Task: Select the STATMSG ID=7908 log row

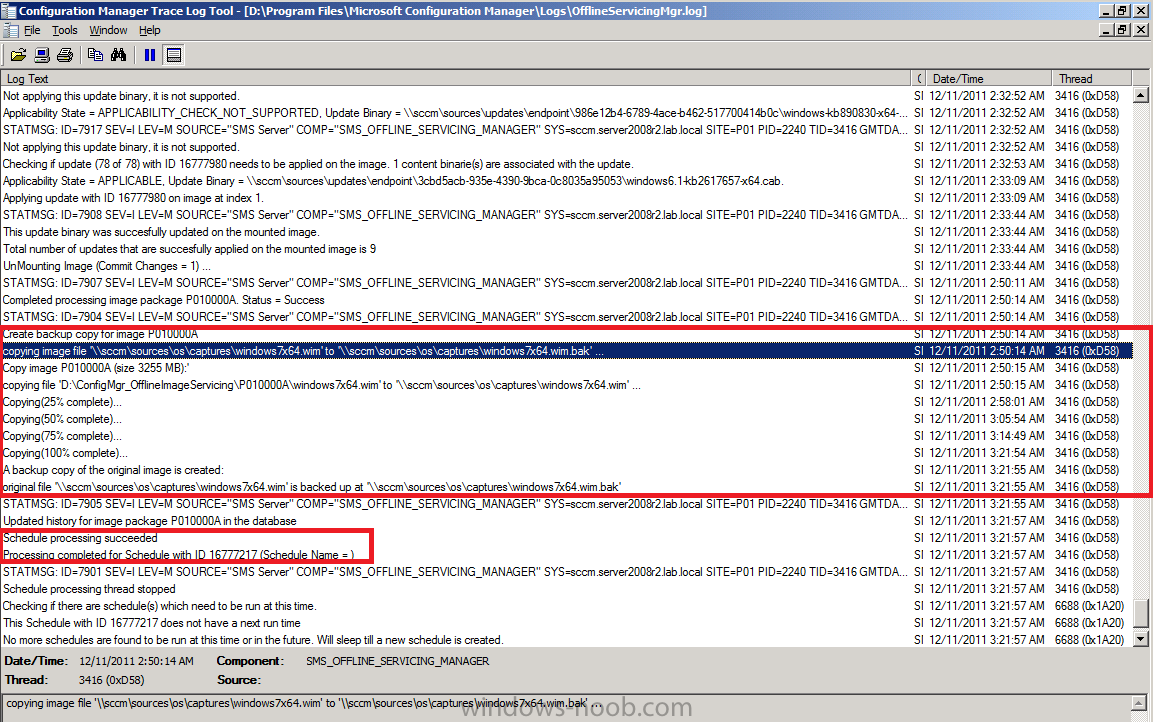Action: pos(566,215)
